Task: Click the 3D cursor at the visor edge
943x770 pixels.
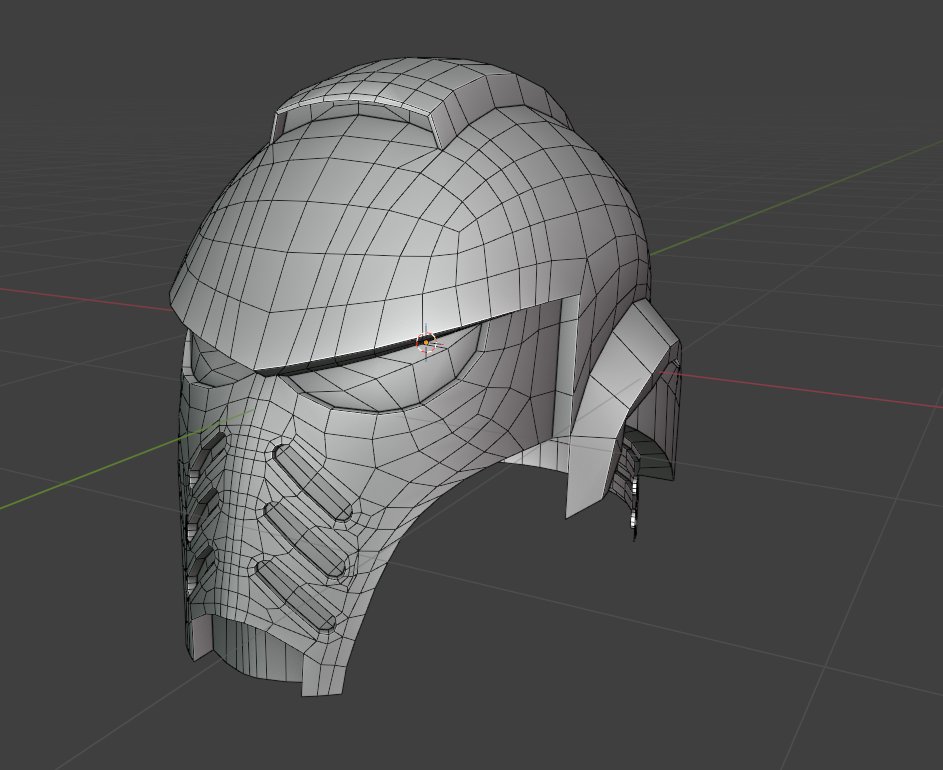Action: tap(426, 342)
